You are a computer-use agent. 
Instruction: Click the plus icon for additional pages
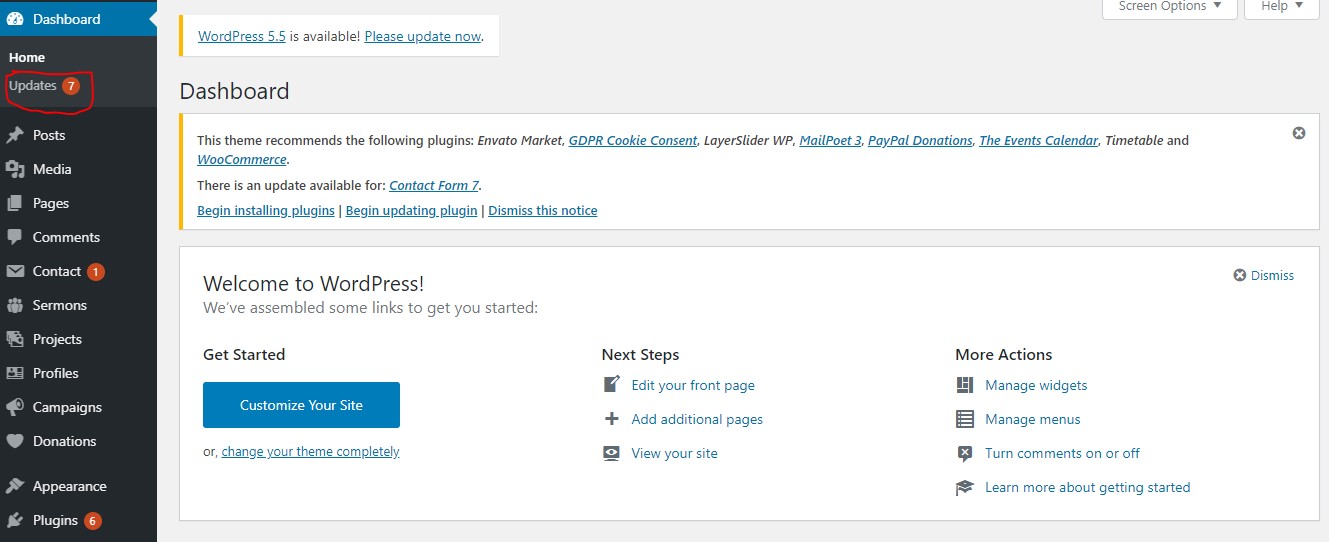pyautogui.click(x=612, y=419)
